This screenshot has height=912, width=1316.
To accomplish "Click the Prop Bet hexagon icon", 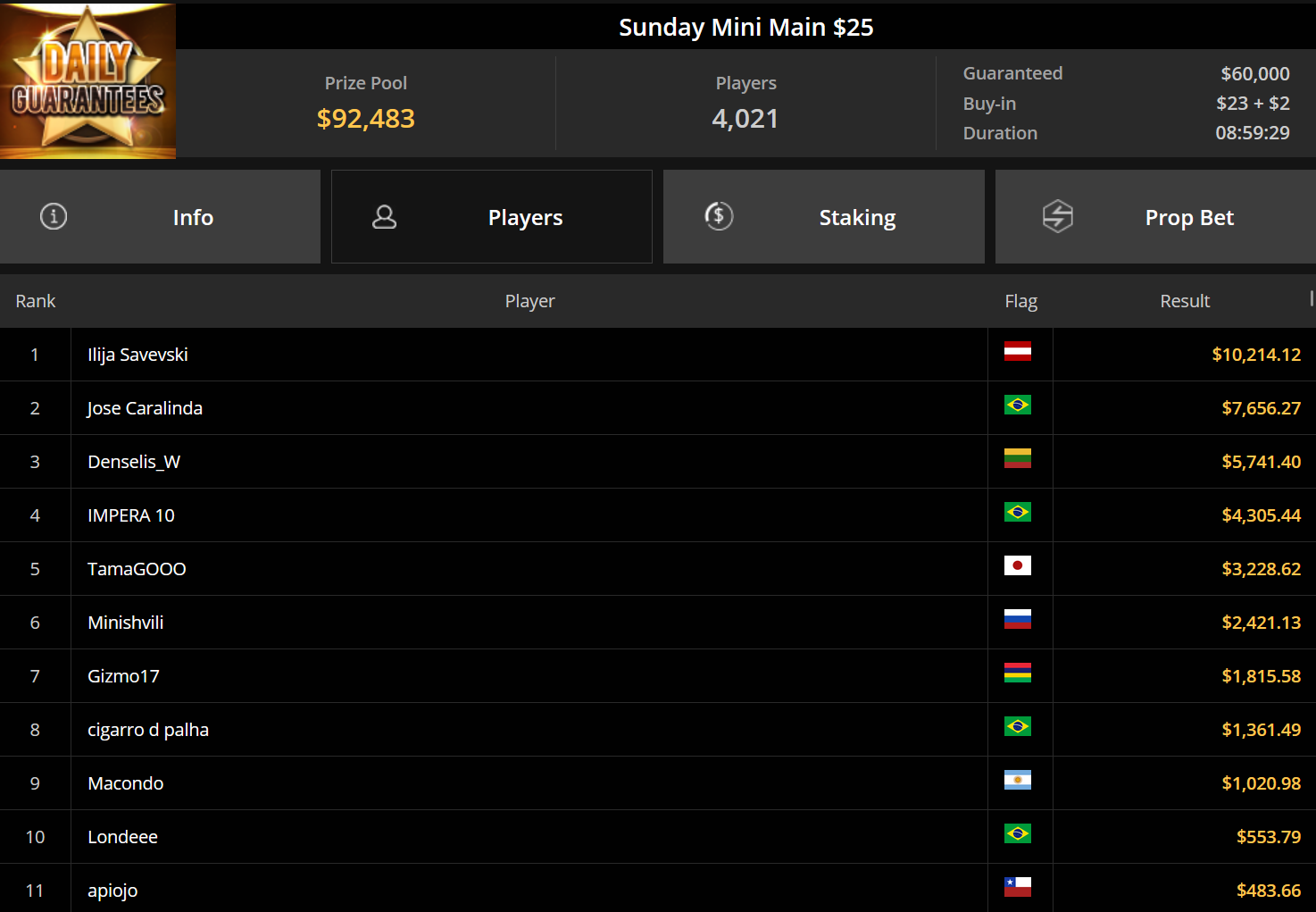I will click(x=1058, y=216).
